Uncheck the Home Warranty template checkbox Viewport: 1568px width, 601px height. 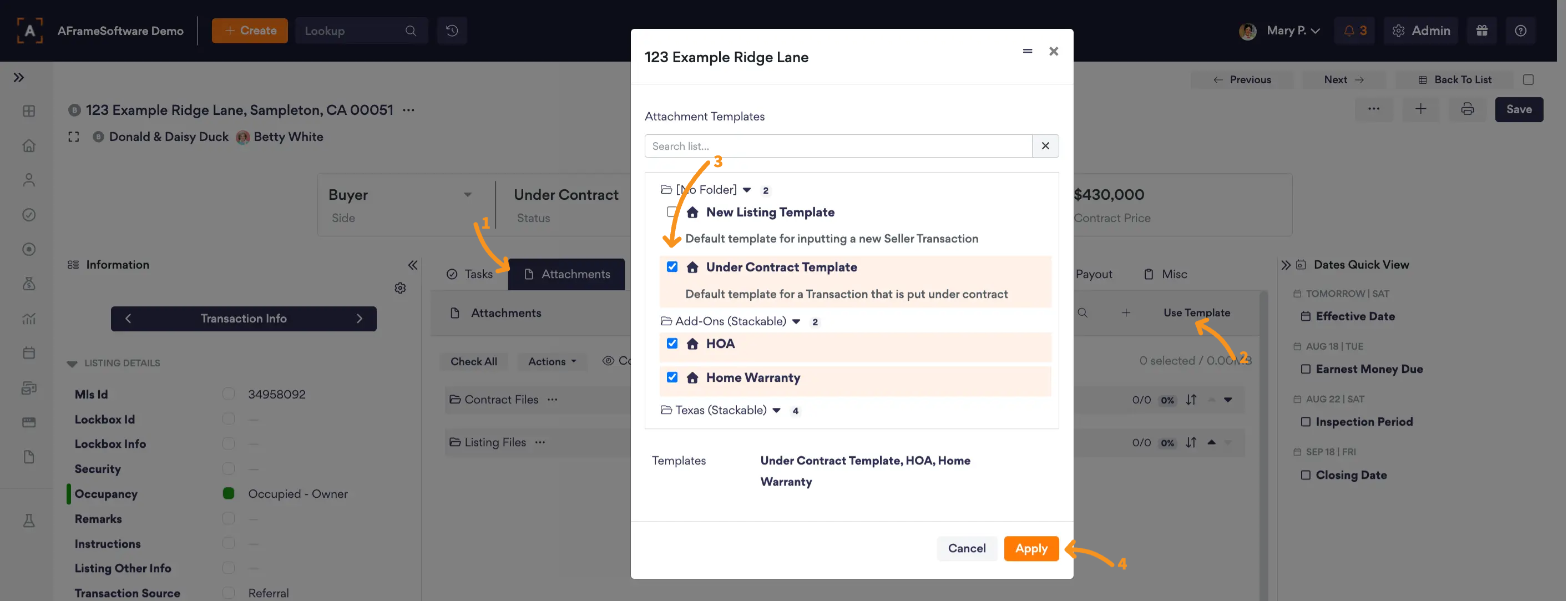[x=672, y=377]
